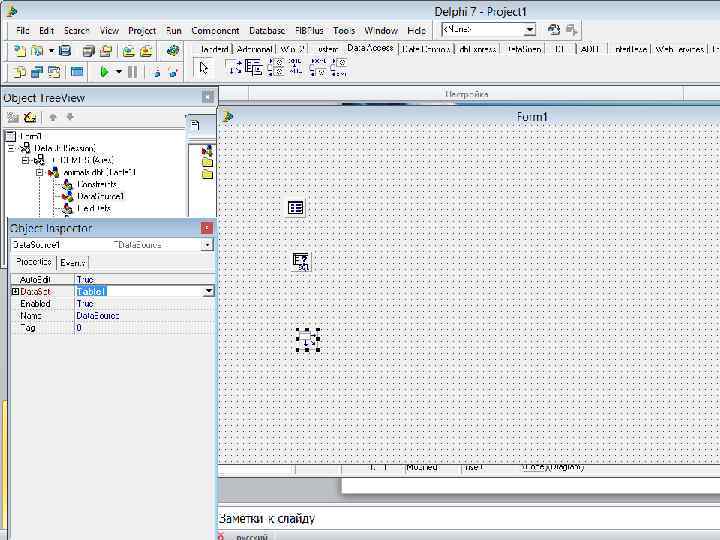Switch to Additional palette tab
This screenshot has width=720, height=540.
pyautogui.click(x=254, y=49)
